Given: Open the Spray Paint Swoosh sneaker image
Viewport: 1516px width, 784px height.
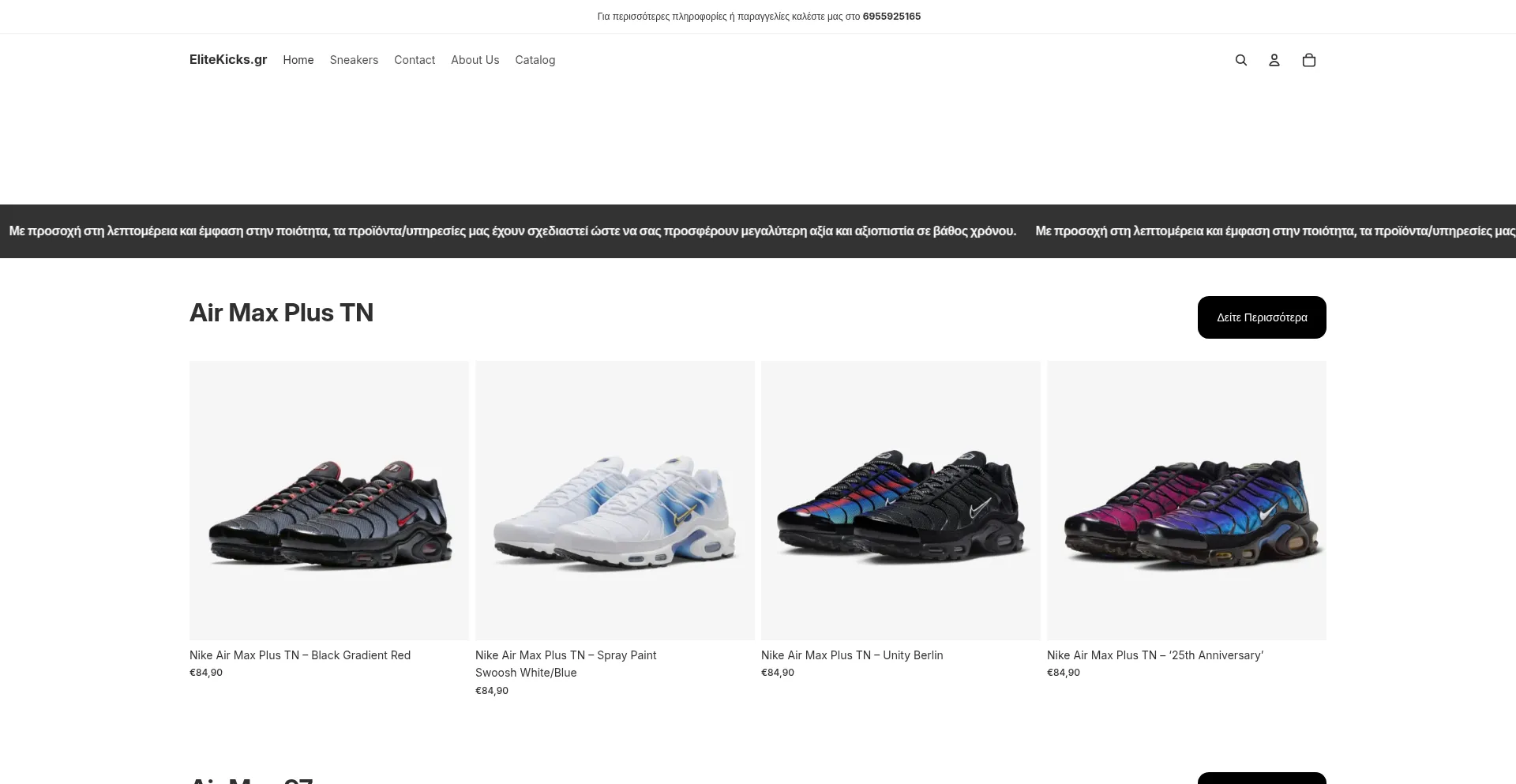Looking at the screenshot, I should [615, 501].
